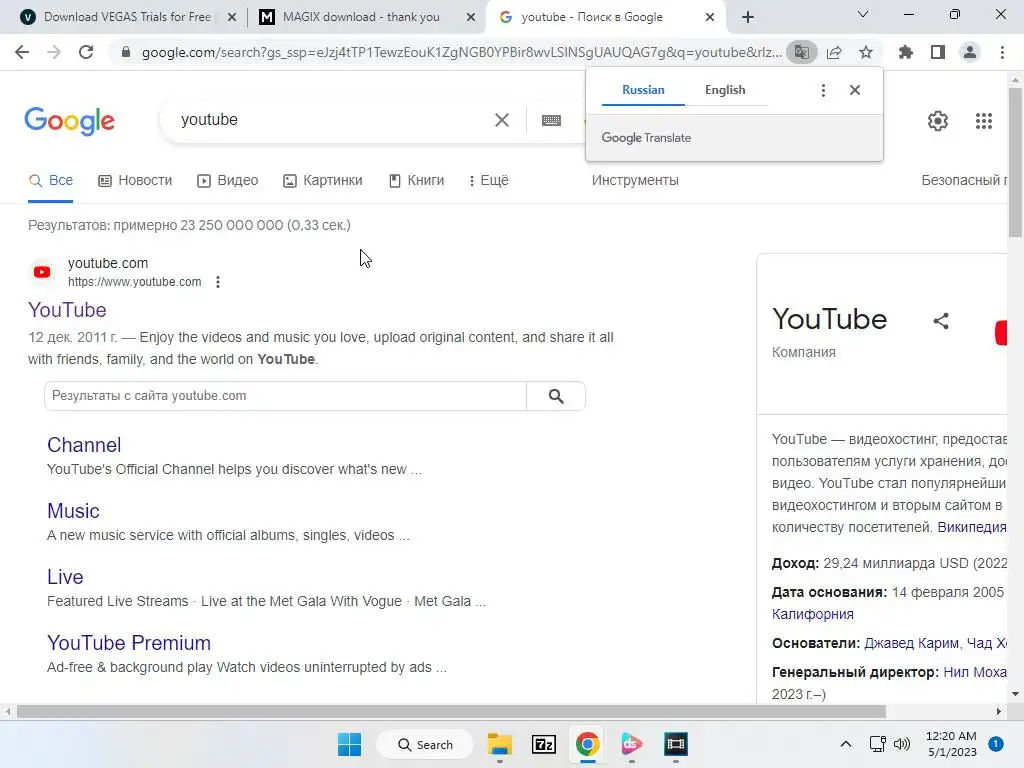Image resolution: width=1024 pixels, height=768 pixels.
Task: Open the Channel sitelink
Action: coord(84,445)
